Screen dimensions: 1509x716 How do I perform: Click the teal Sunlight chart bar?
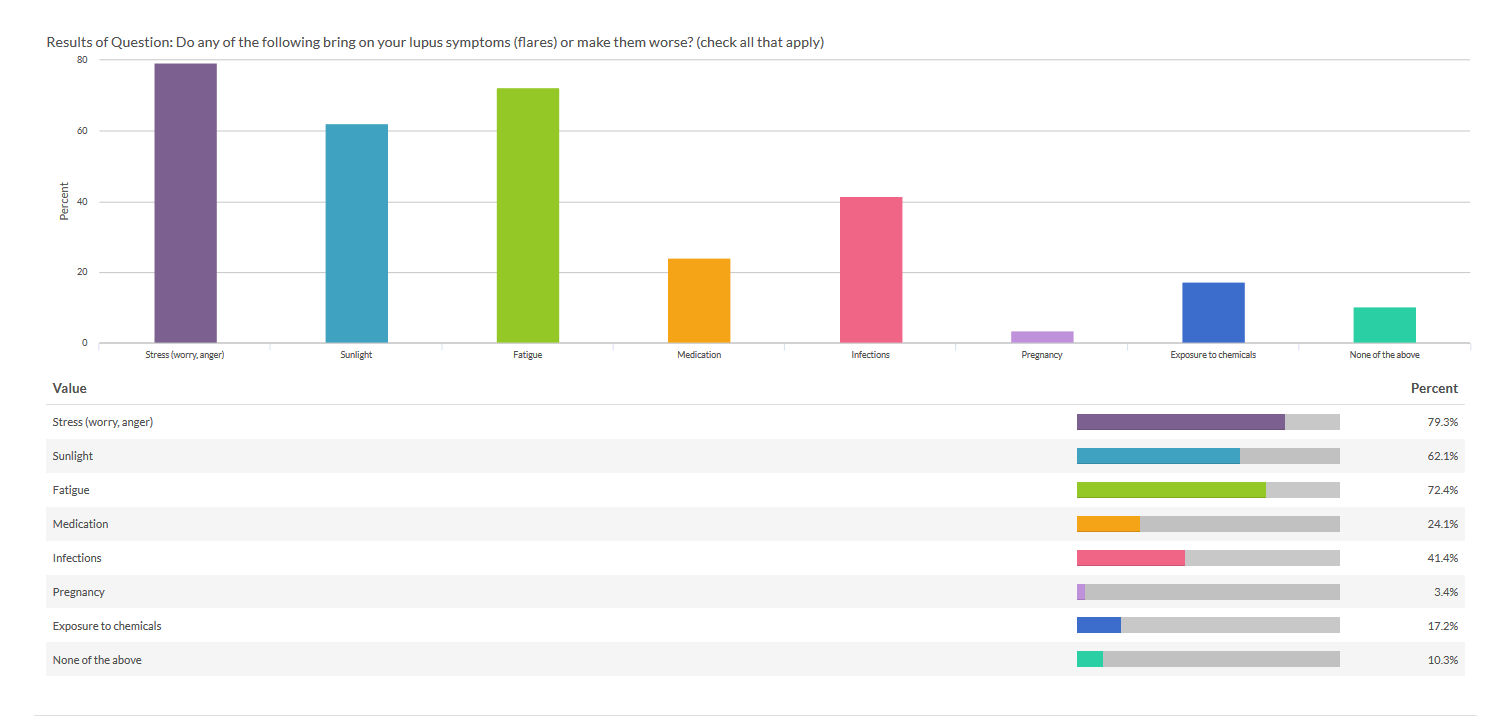point(356,233)
